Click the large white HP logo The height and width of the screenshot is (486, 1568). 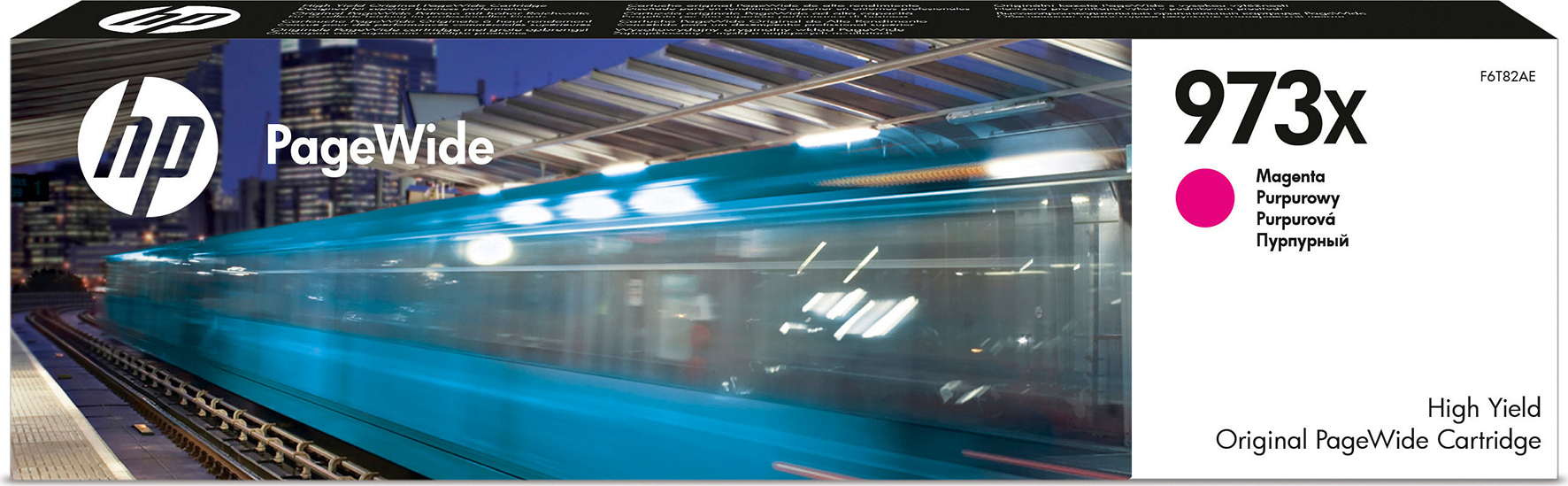coord(148,147)
